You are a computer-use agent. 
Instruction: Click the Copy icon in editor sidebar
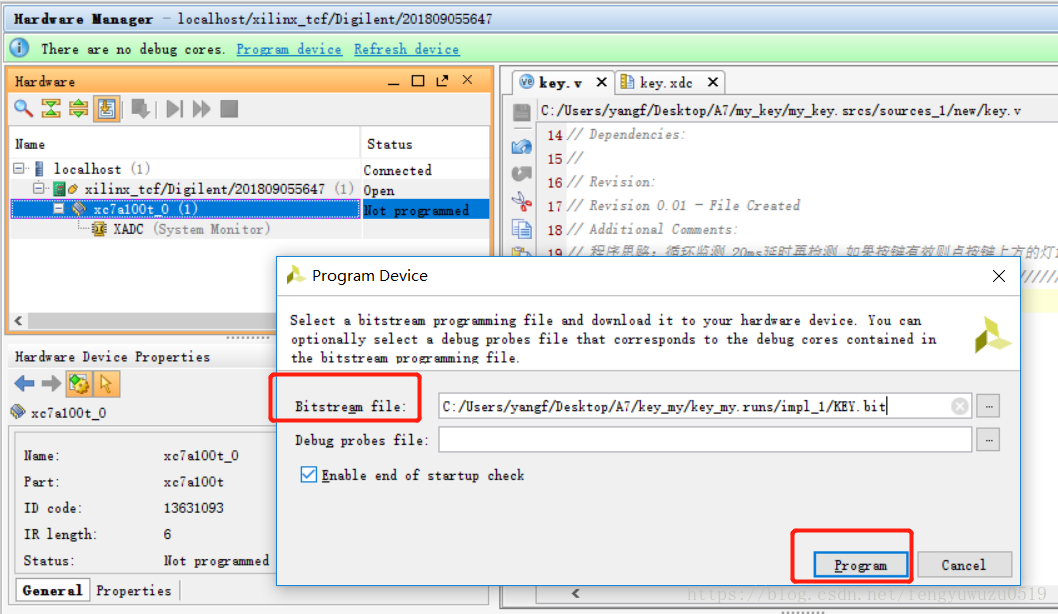point(522,229)
